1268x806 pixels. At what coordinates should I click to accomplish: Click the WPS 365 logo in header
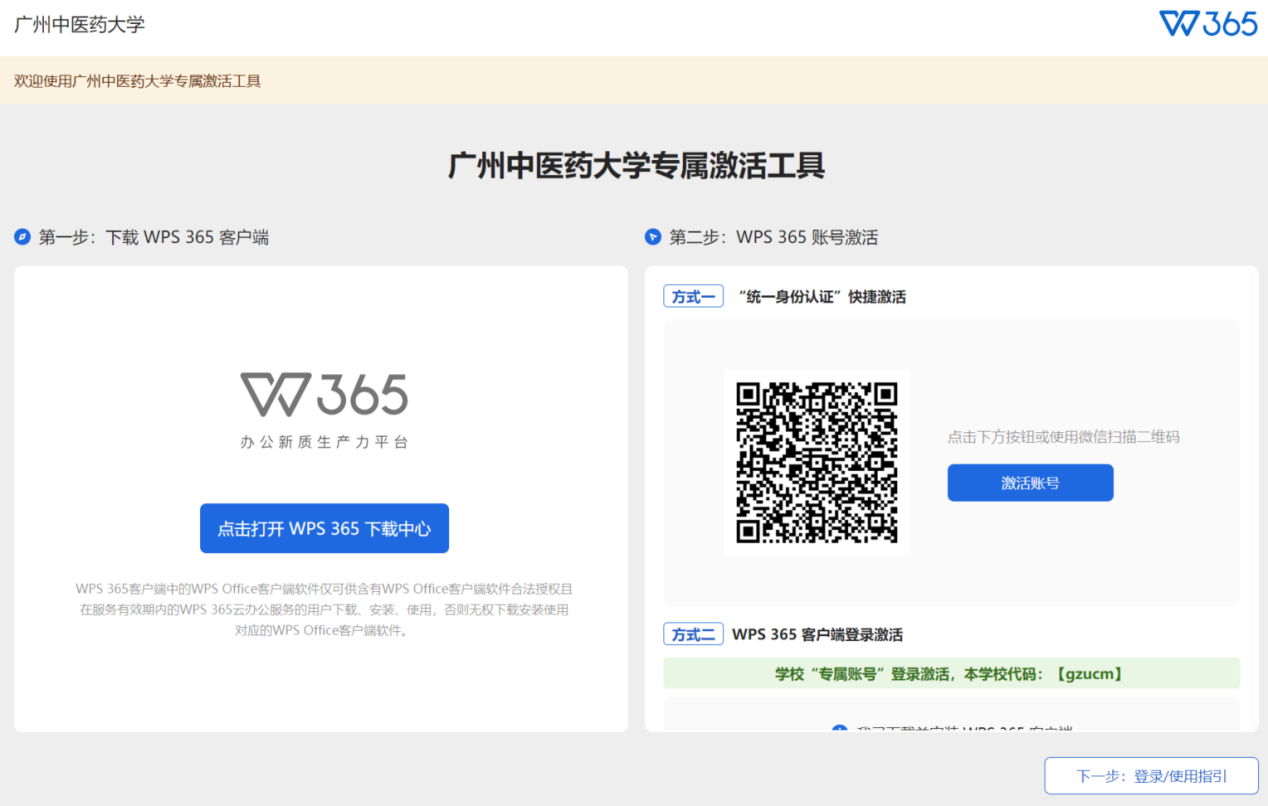(1208, 24)
